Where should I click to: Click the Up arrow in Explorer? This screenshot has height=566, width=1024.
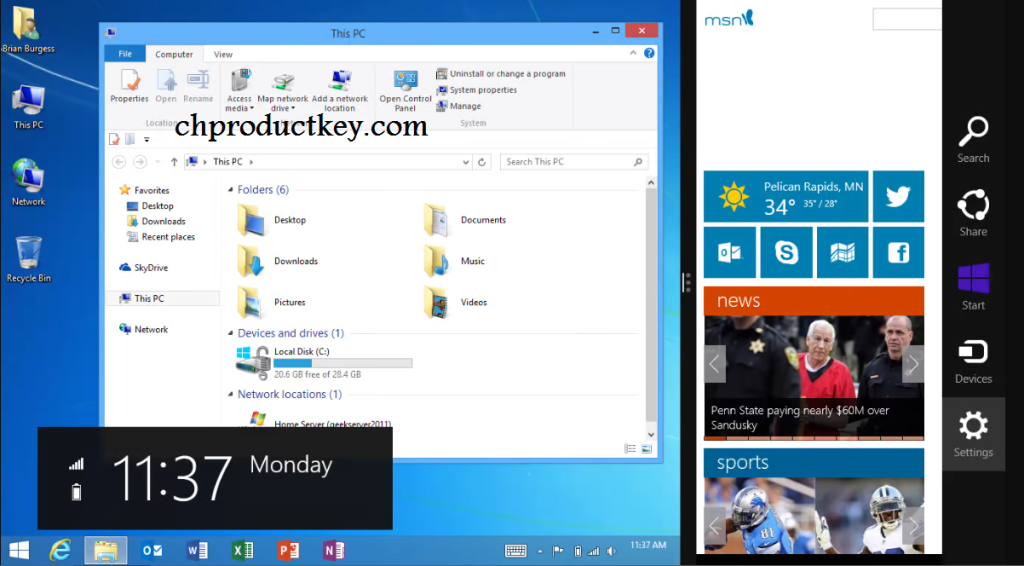point(174,162)
